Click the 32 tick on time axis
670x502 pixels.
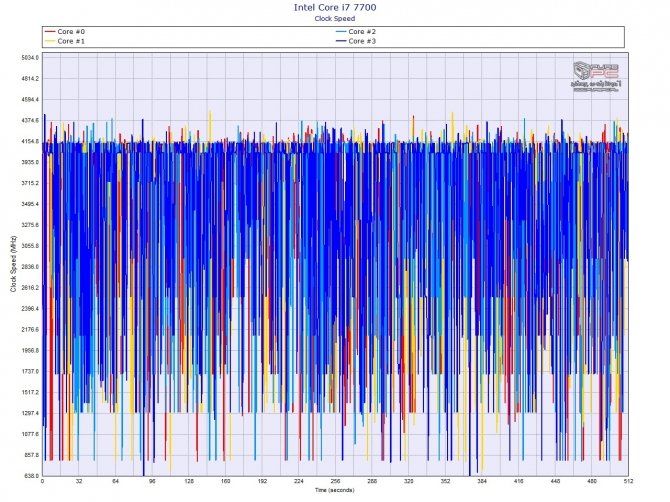79,481
